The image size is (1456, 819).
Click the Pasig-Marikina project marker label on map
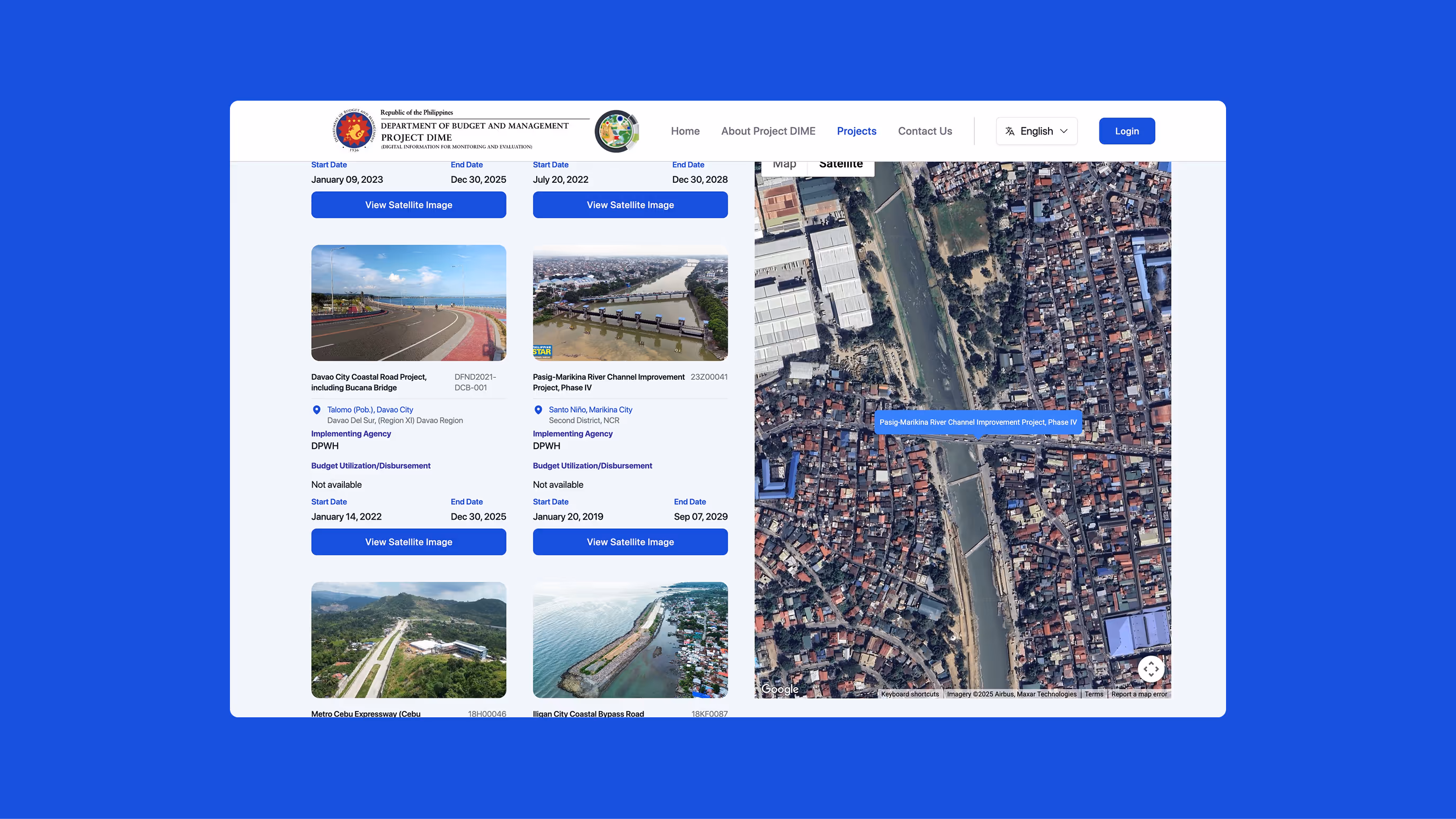coord(978,422)
